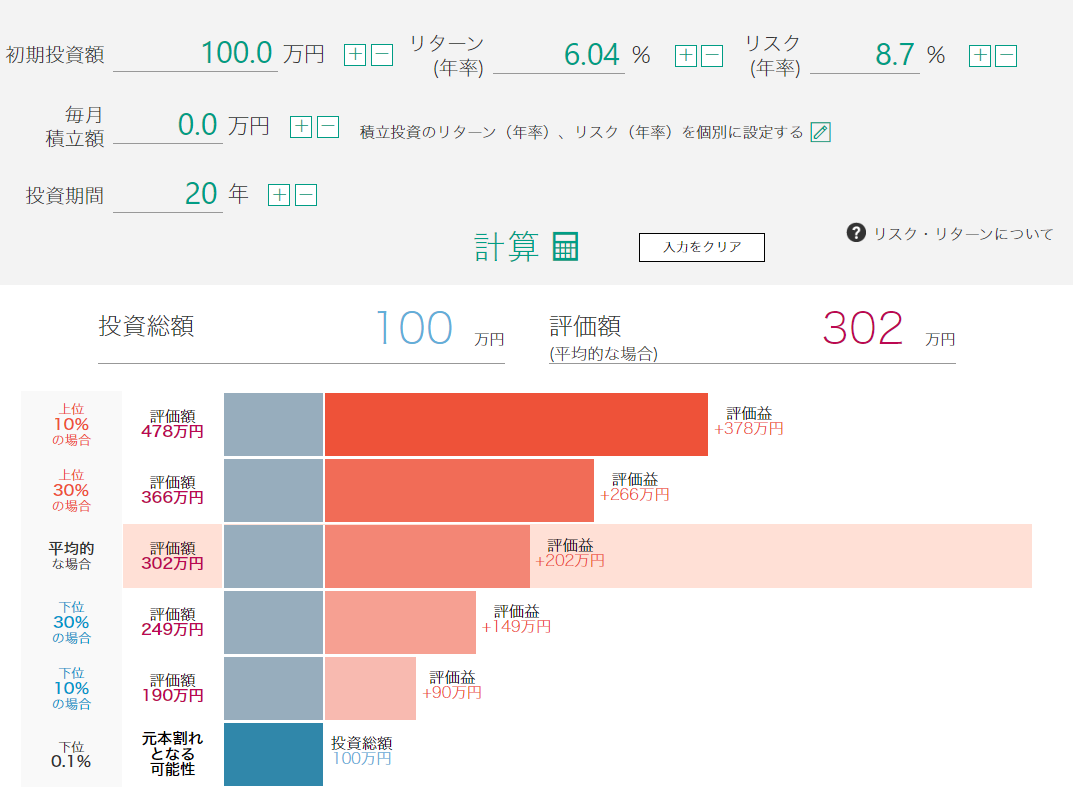Click the 投資総額 summary heading

146,326
